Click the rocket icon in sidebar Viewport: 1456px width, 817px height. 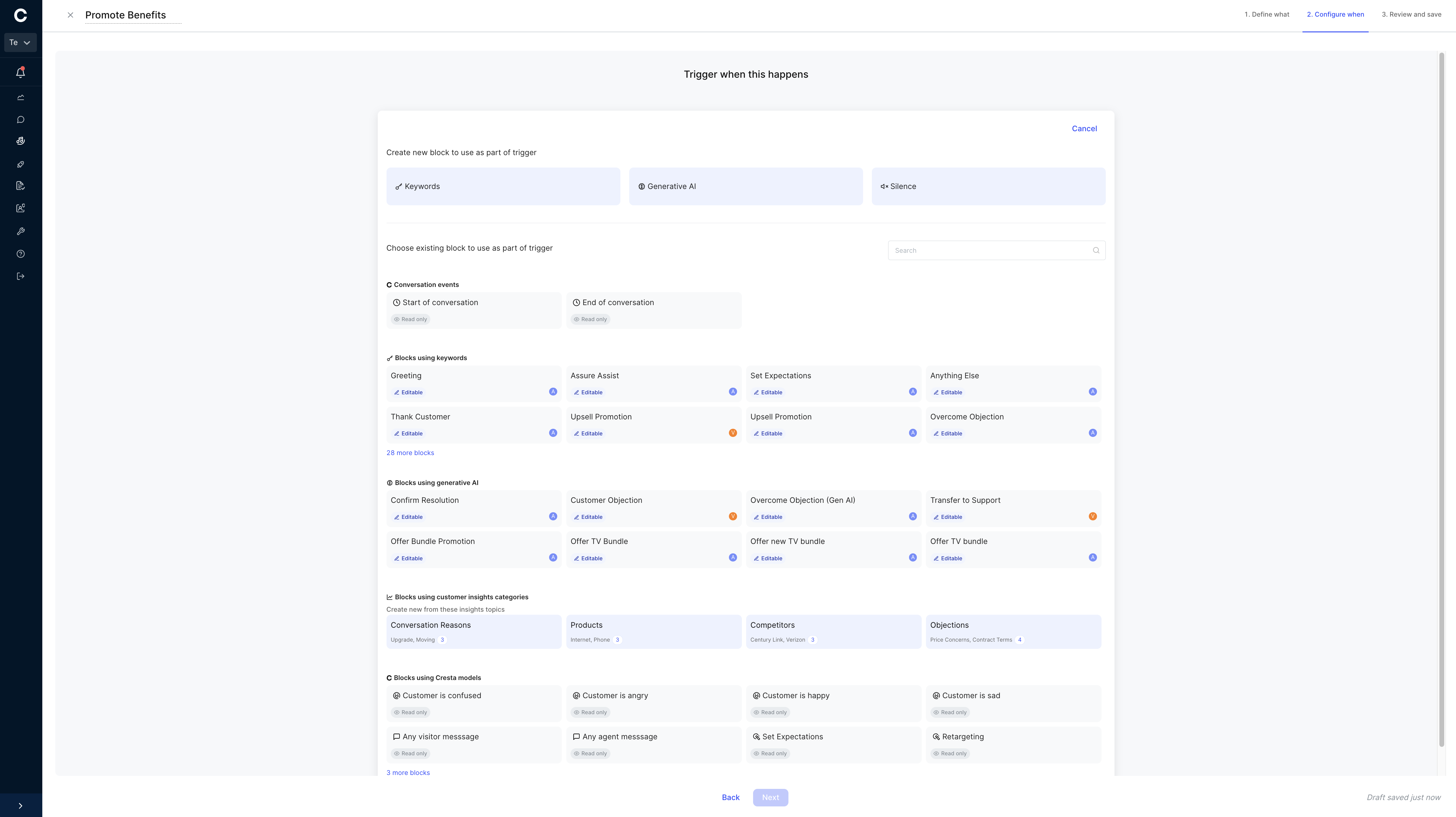coord(21,164)
